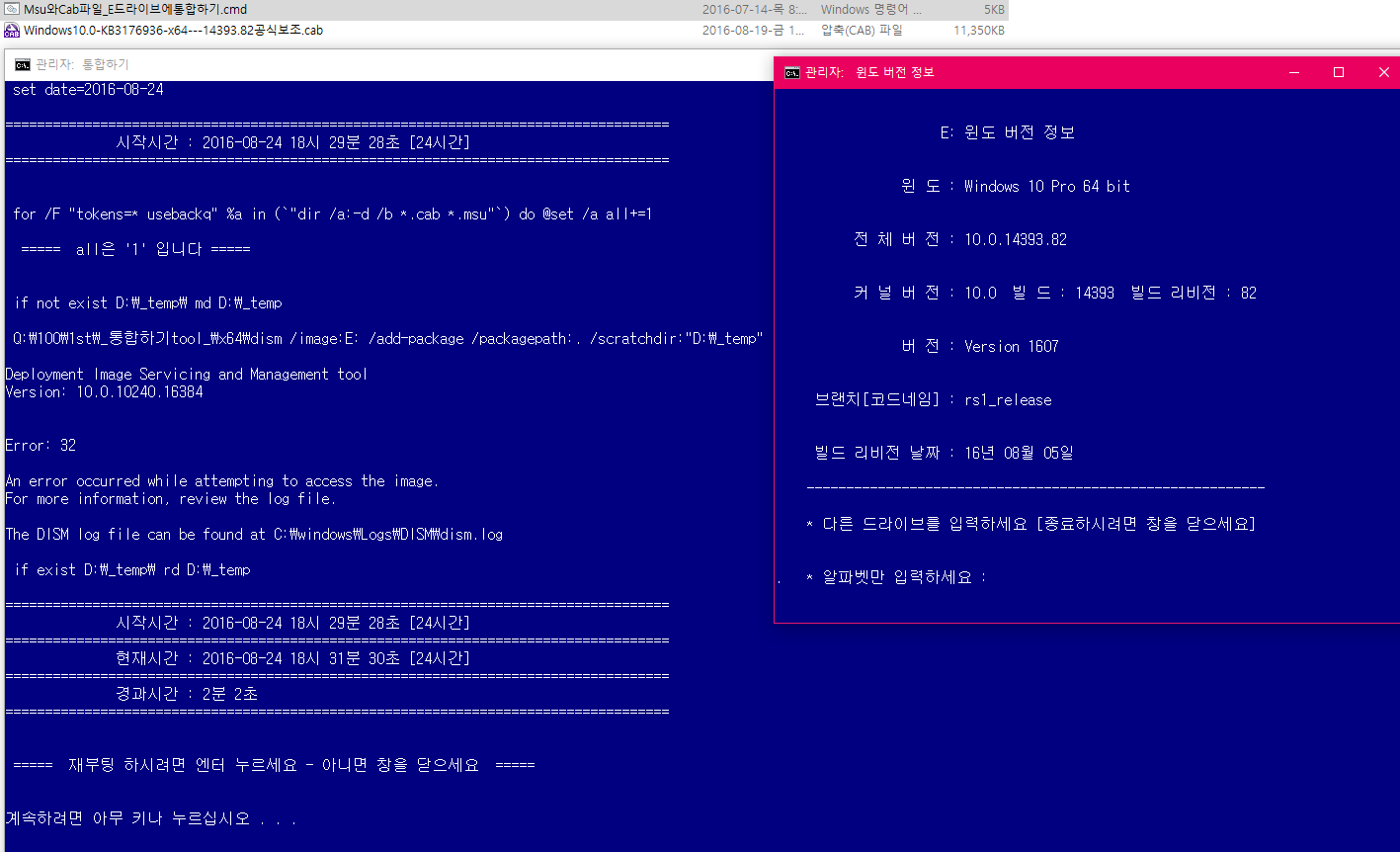
Task: Click the 2016-07-14 date cell of cmd file
Action: [755, 10]
